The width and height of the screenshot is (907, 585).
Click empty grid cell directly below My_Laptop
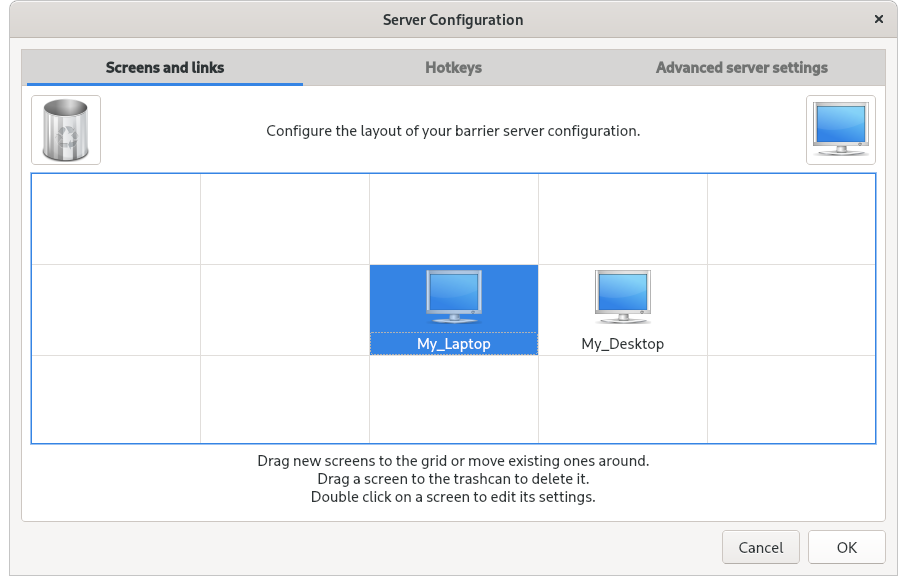pyautogui.click(x=453, y=399)
